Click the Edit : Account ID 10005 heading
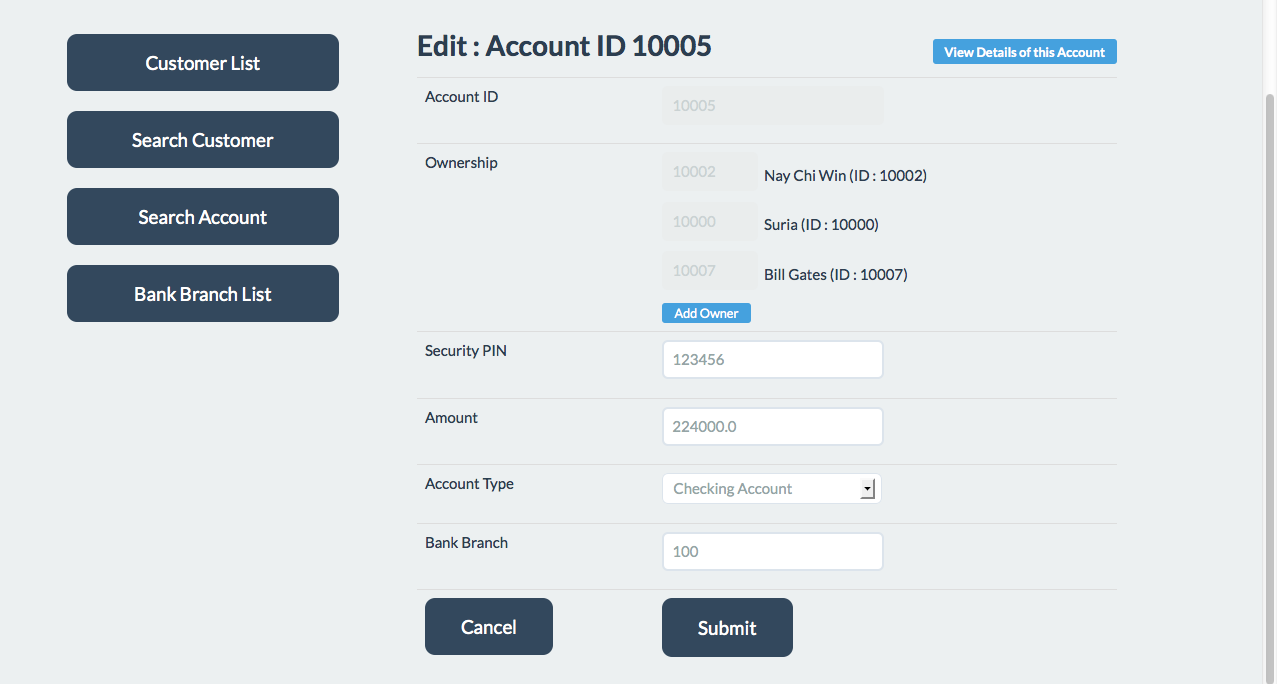 (563, 46)
